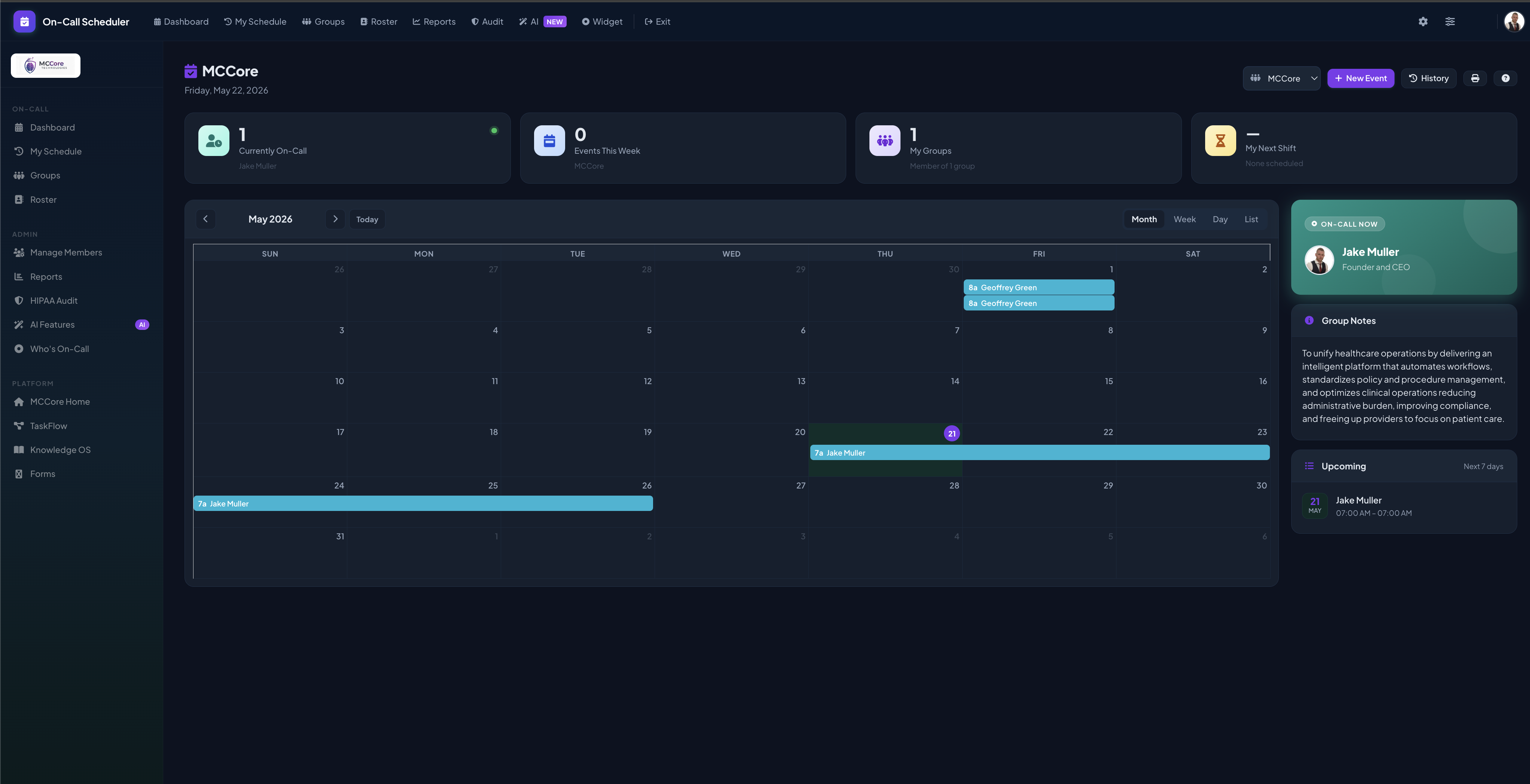This screenshot has width=1530, height=784.
Task: Switch calendar to List view
Action: point(1251,219)
